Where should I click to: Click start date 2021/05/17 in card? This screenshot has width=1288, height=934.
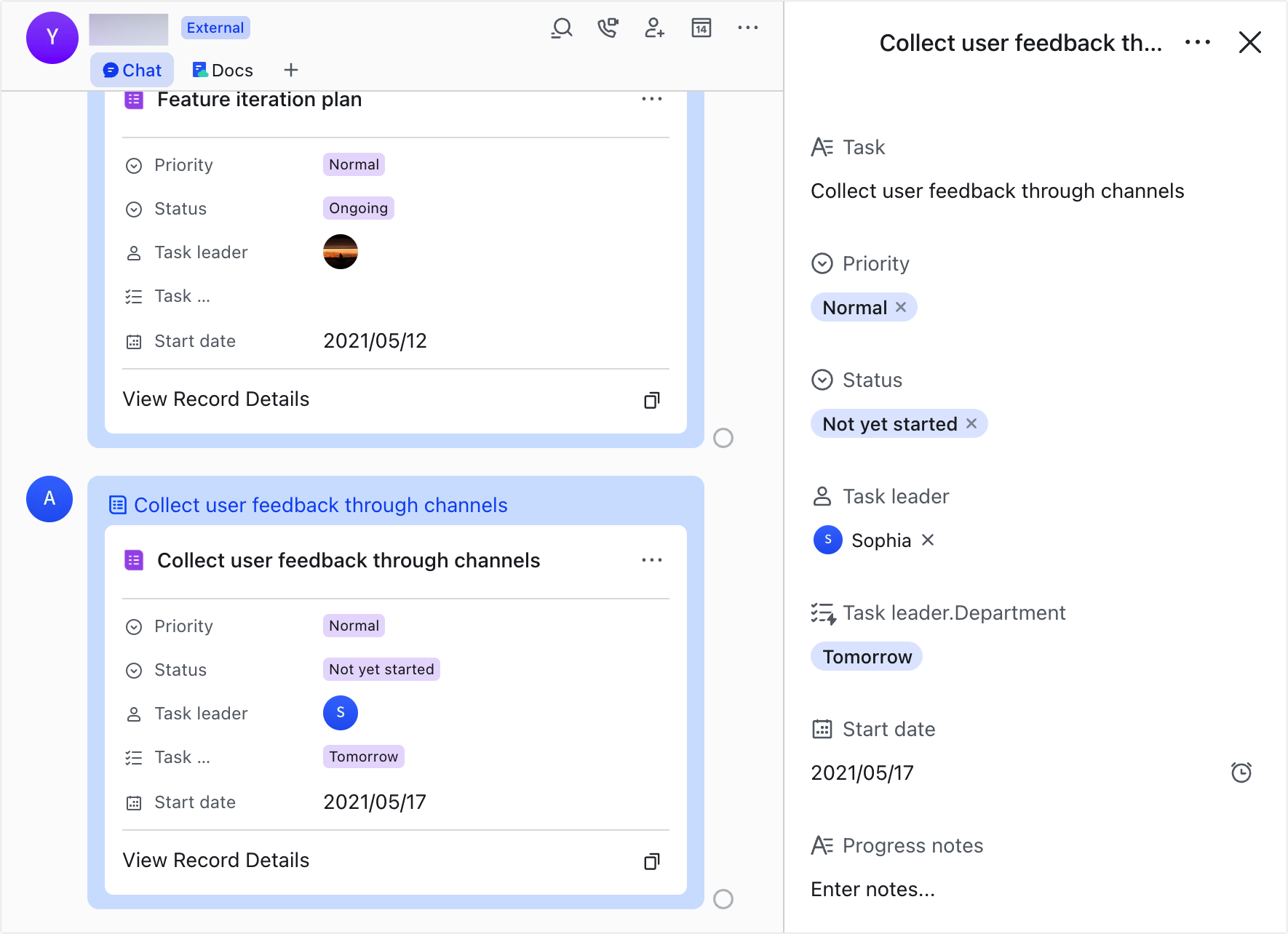[x=375, y=802]
